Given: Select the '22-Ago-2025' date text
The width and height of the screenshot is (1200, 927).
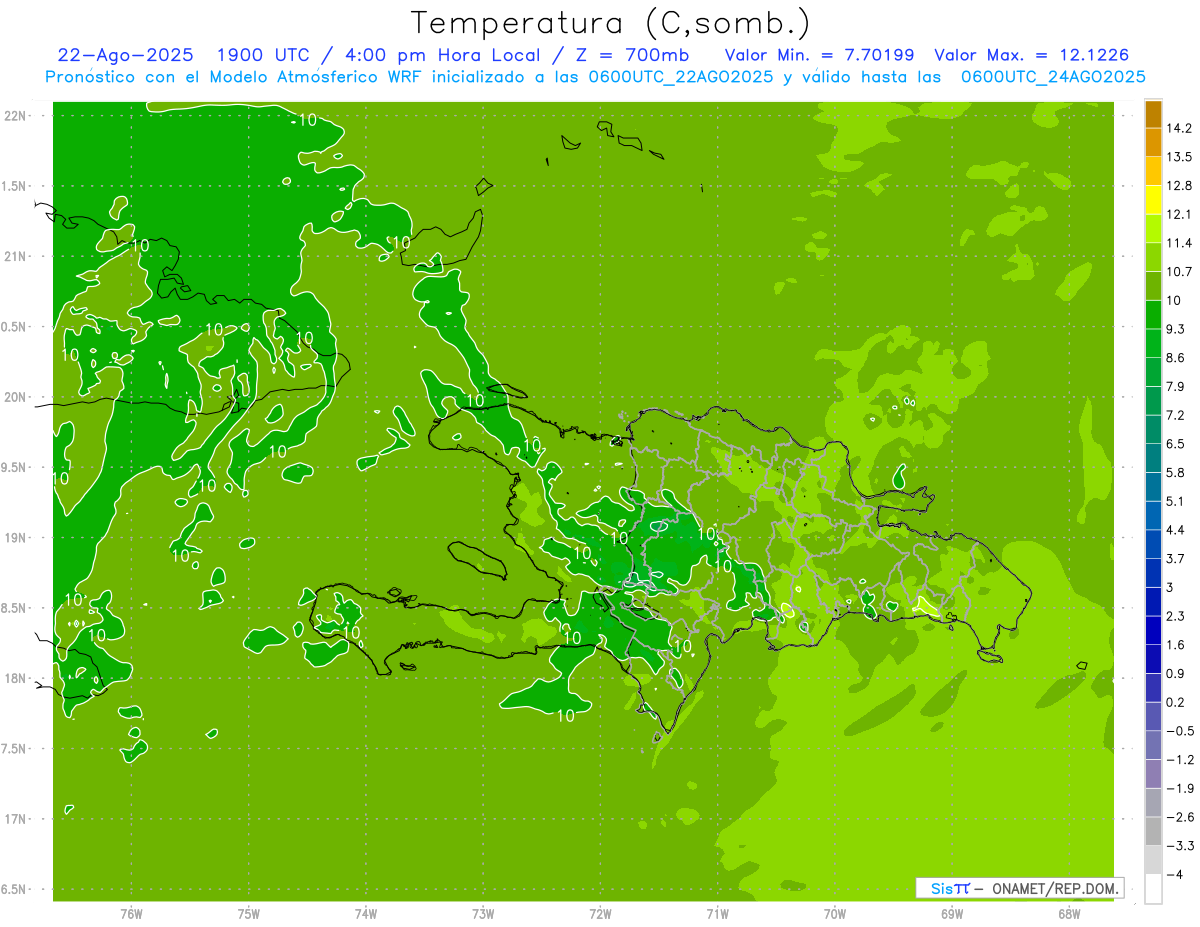Looking at the screenshot, I should (123, 55).
